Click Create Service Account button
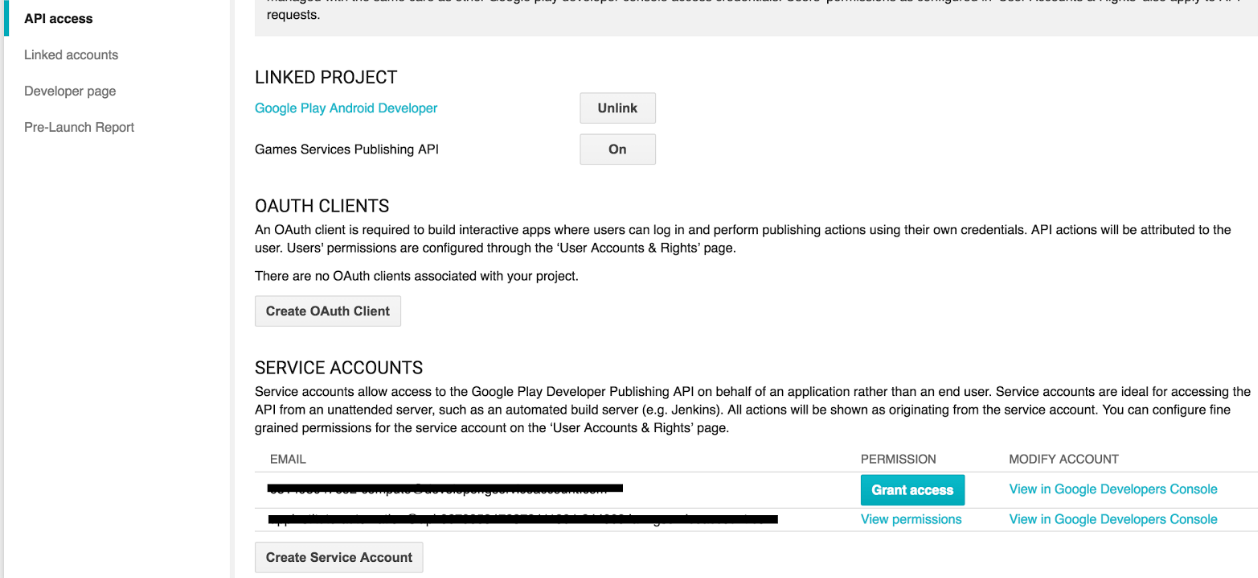Image resolution: width=1258 pixels, height=578 pixels. point(339,557)
